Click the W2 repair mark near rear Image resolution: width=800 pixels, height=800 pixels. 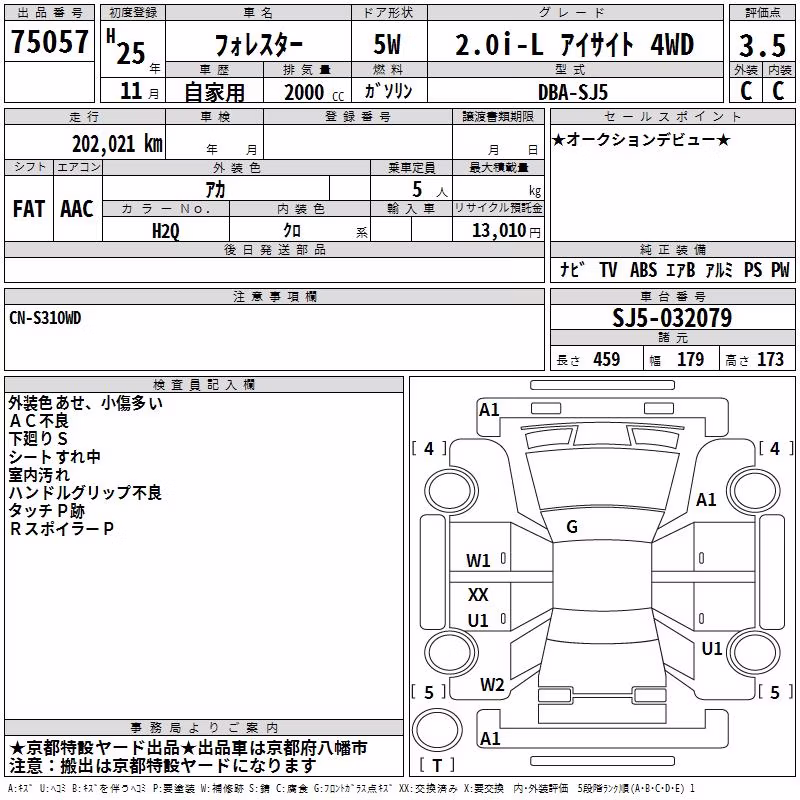[x=492, y=684]
